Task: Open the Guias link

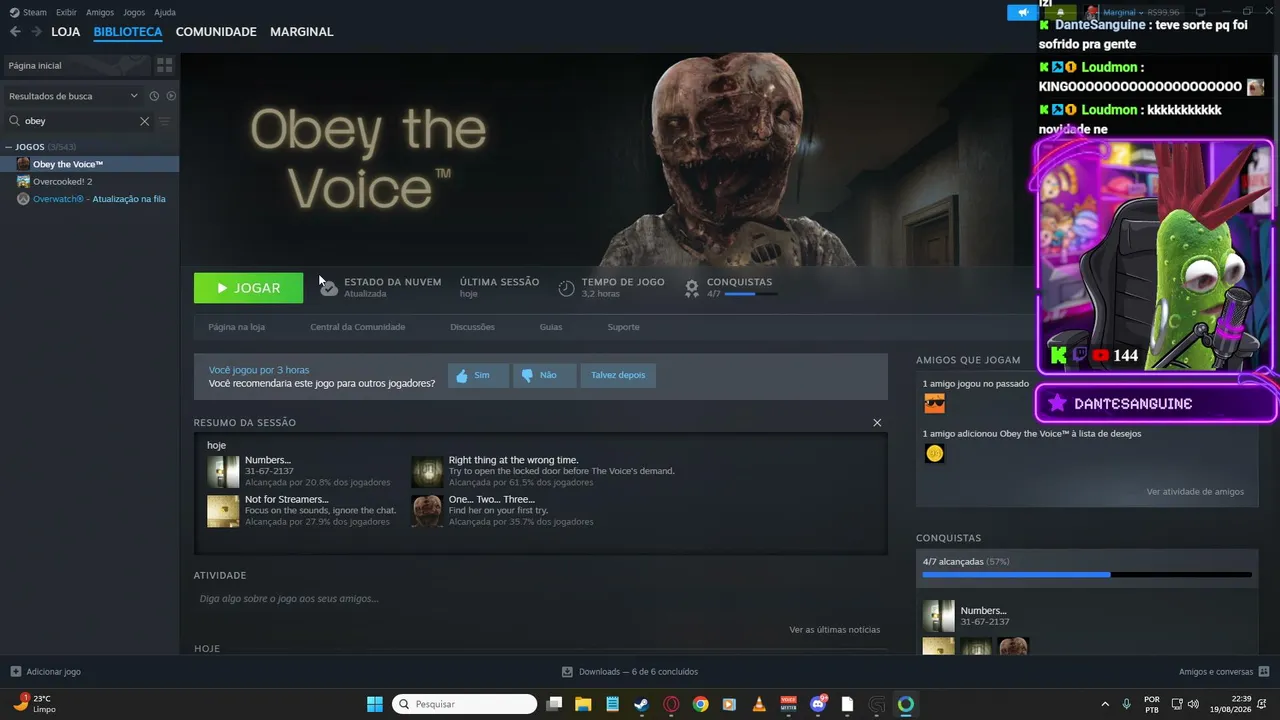Action: coord(551,327)
